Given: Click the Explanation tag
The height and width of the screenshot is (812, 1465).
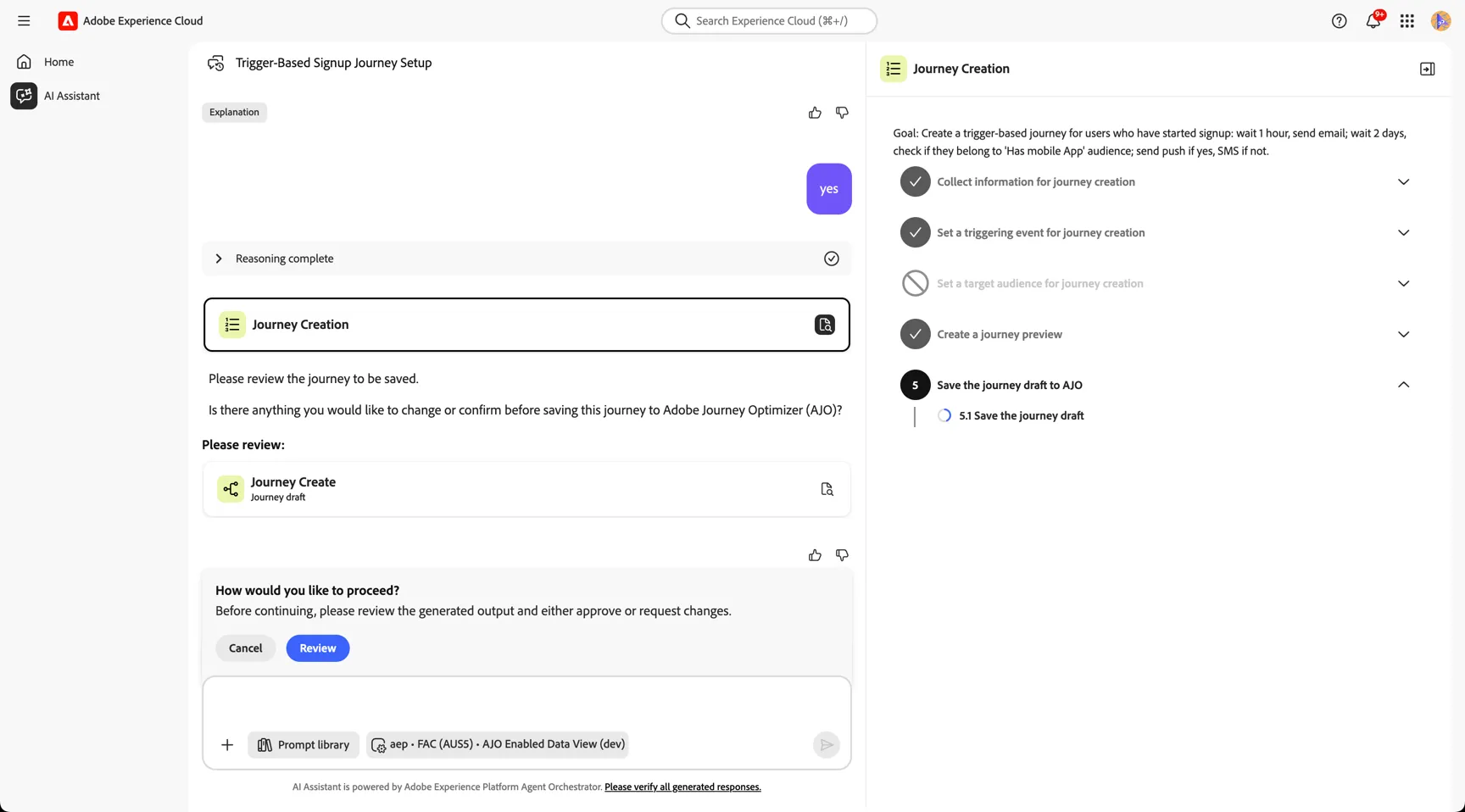Looking at the screenshot, I should (234, 113).
